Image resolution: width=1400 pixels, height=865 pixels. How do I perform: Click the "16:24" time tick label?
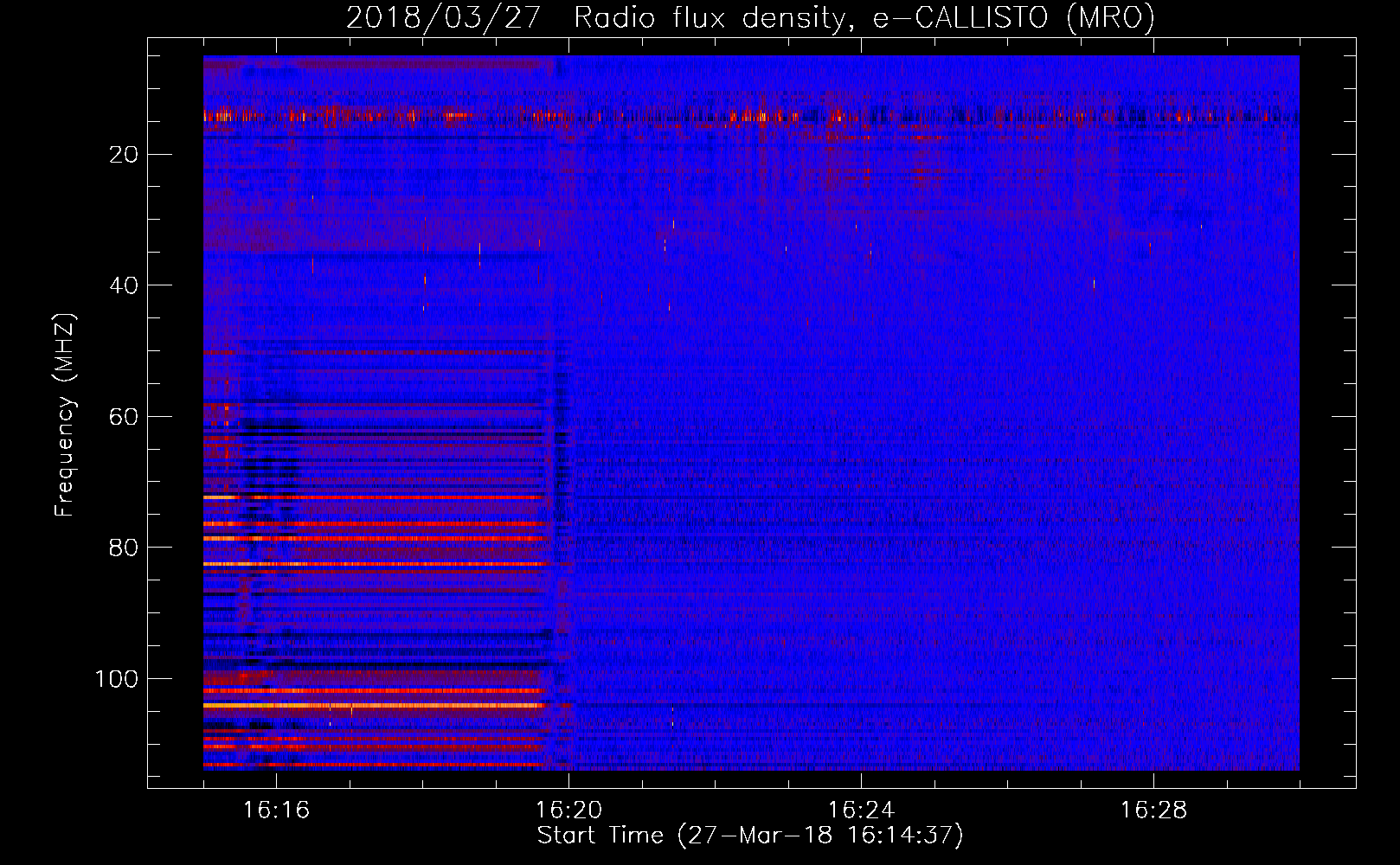click(x=861, y=811)
